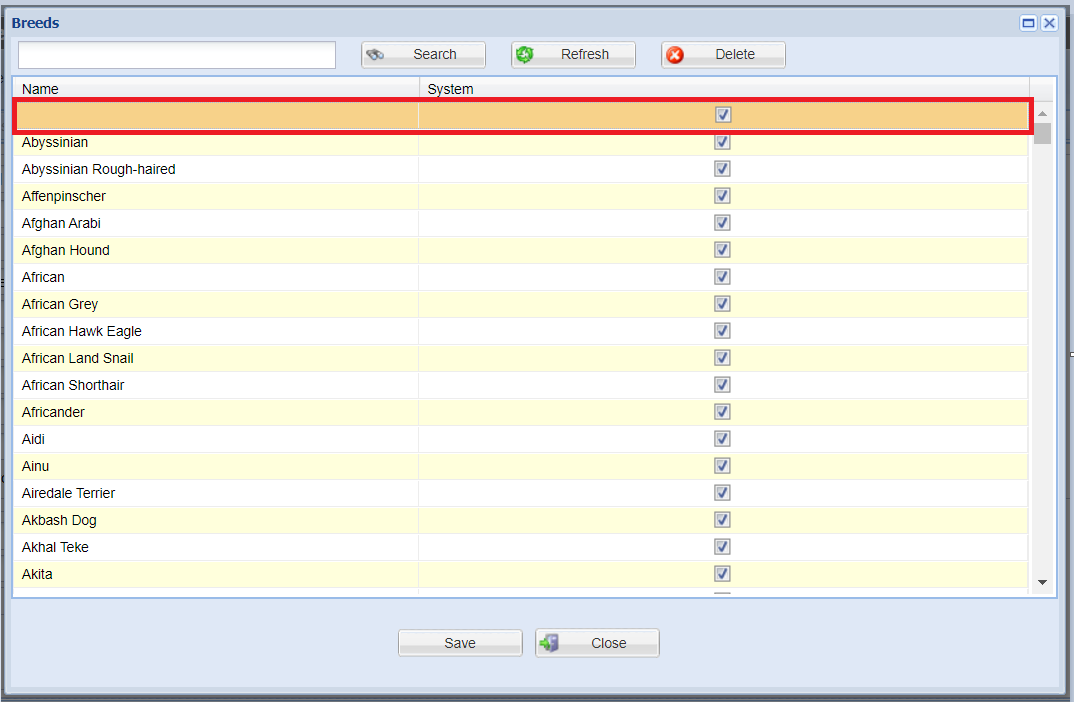Click the vertical scrollbar thumb

[x=1042, y=133]
